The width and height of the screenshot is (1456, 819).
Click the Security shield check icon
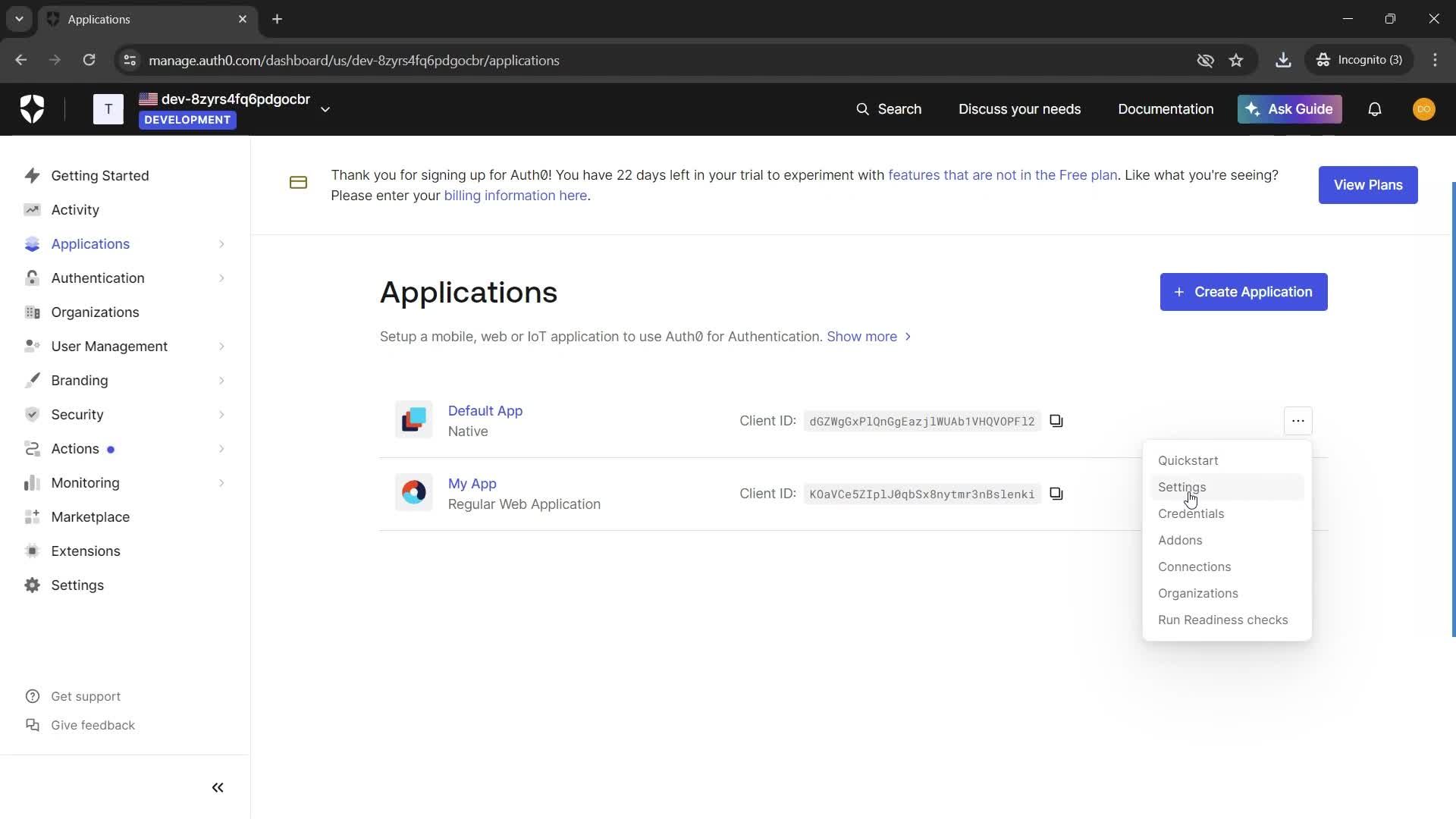32,415
